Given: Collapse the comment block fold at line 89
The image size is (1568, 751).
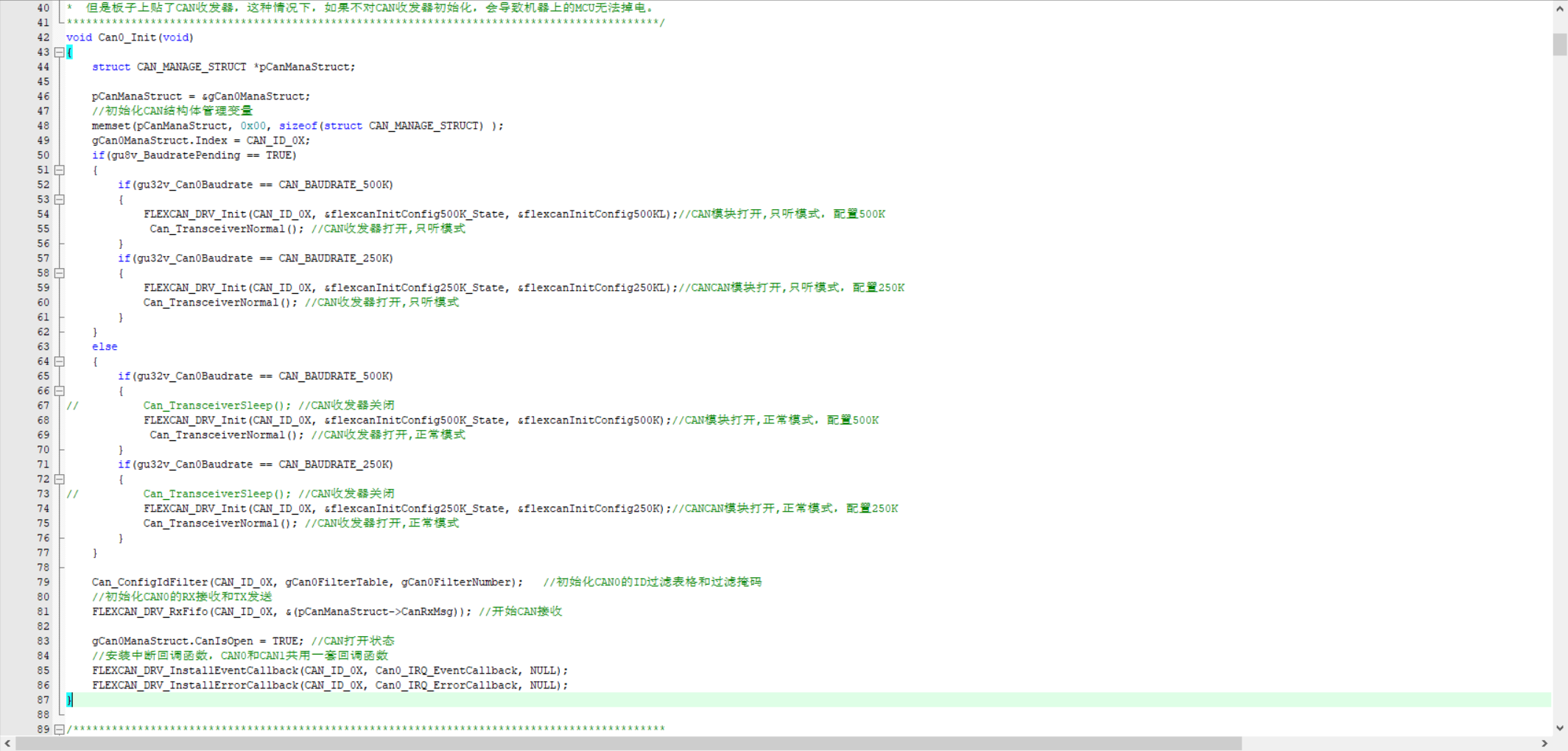Looking at the screenshot, I should tap(60, 730).
